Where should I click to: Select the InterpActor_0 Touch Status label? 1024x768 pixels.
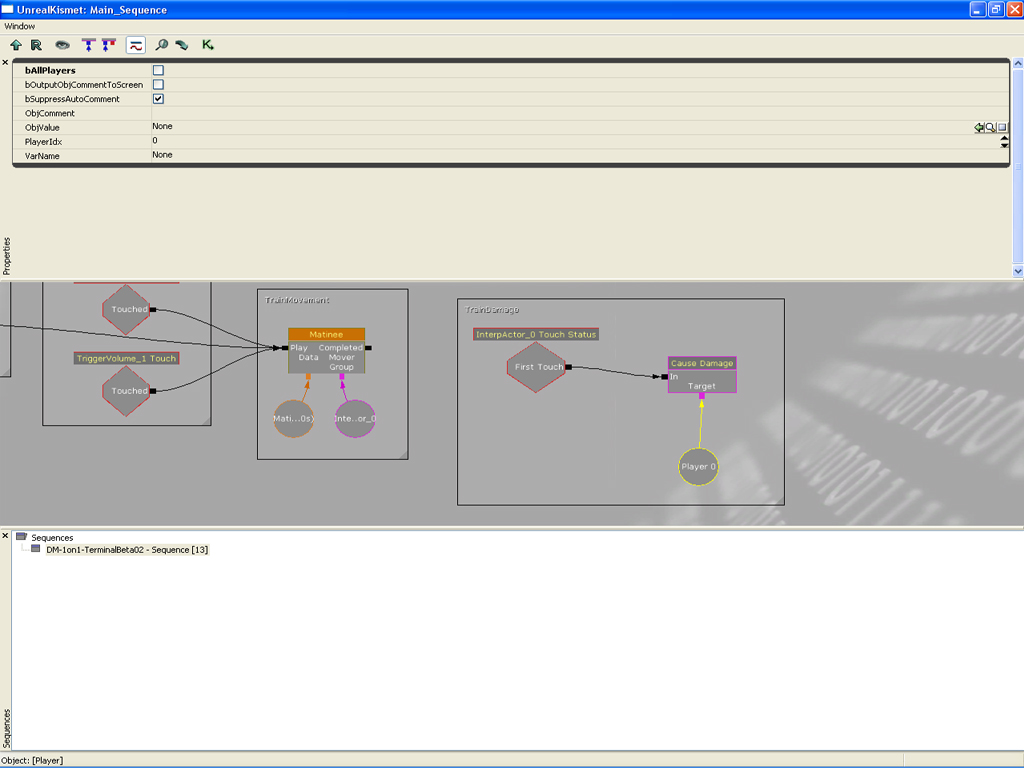pos(536,334)
